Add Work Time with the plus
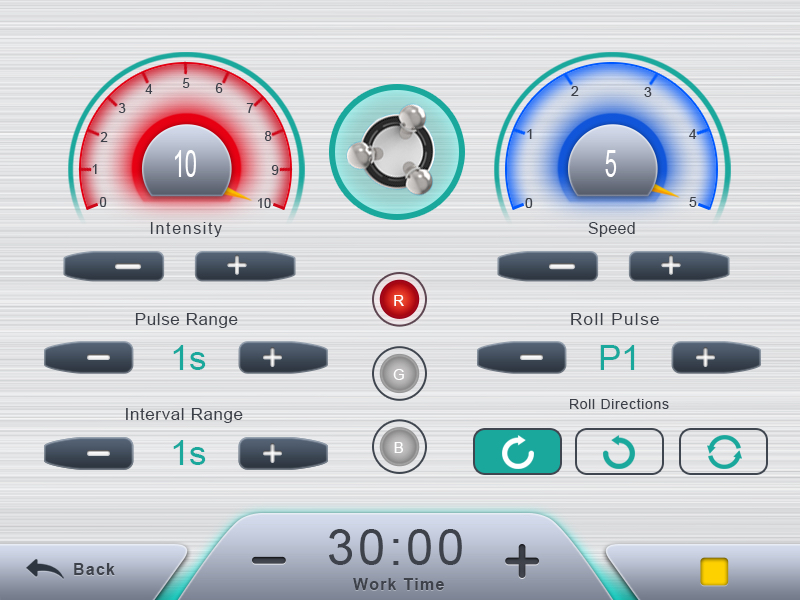 coord(521,561)
